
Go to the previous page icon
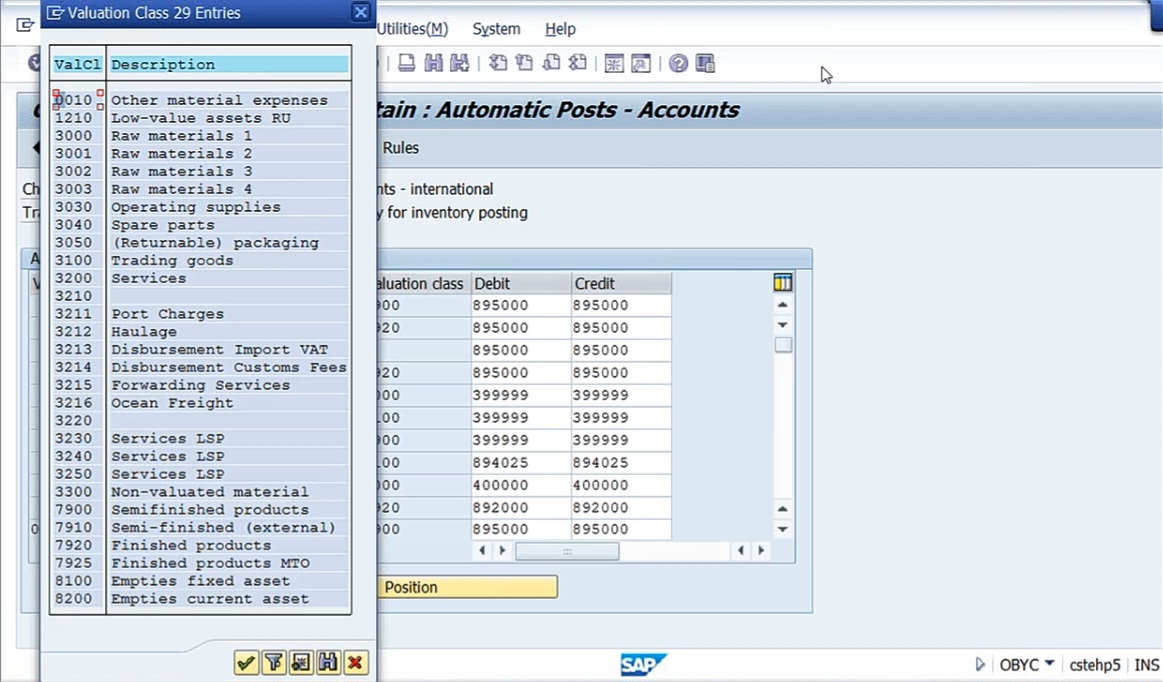[524, 63]
